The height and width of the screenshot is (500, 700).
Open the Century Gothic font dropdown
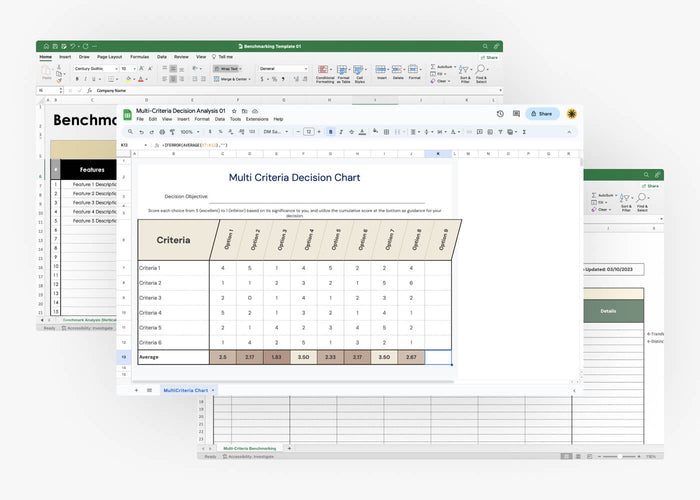[95, 69]
